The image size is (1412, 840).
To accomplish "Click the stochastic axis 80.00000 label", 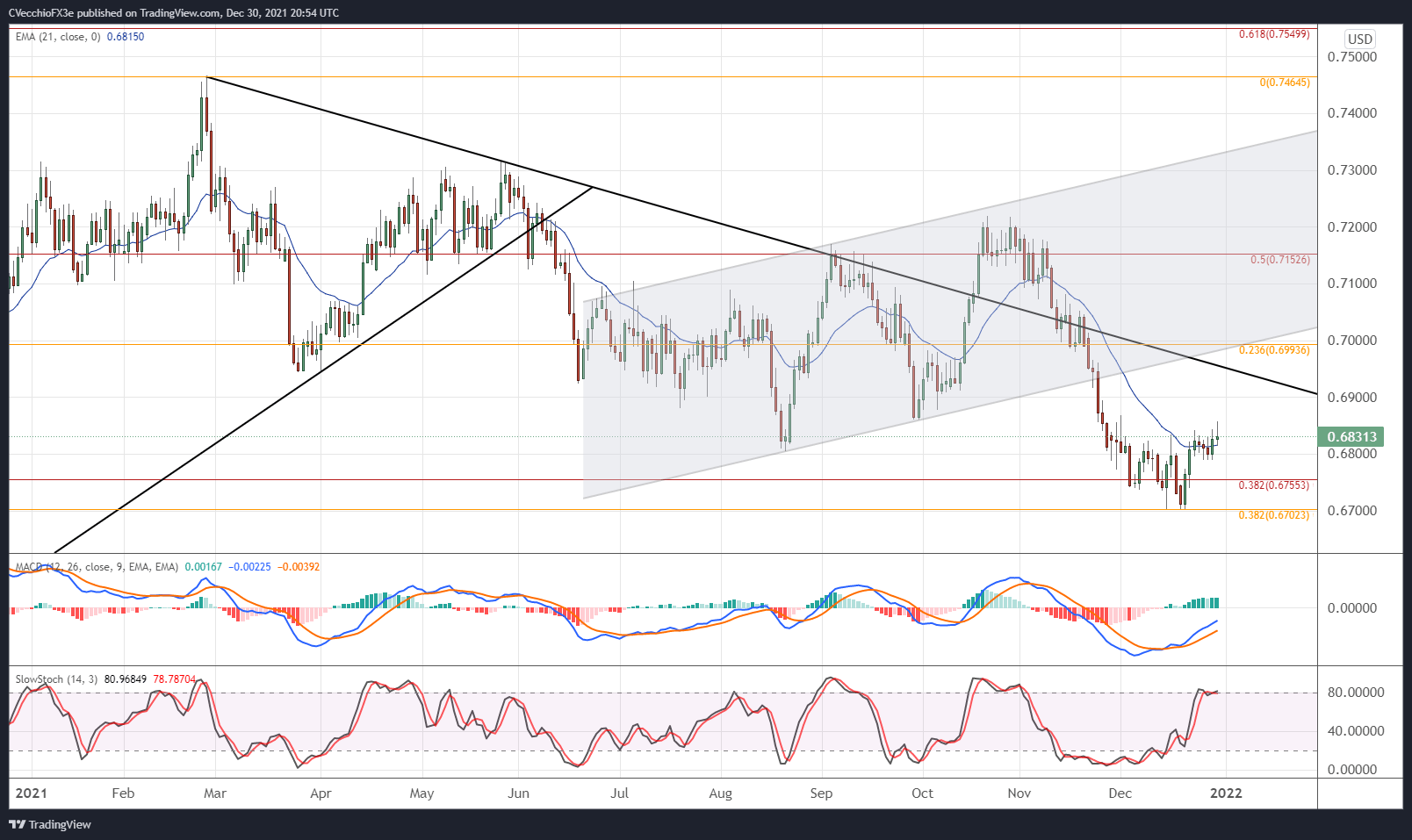I will 1356,693.
